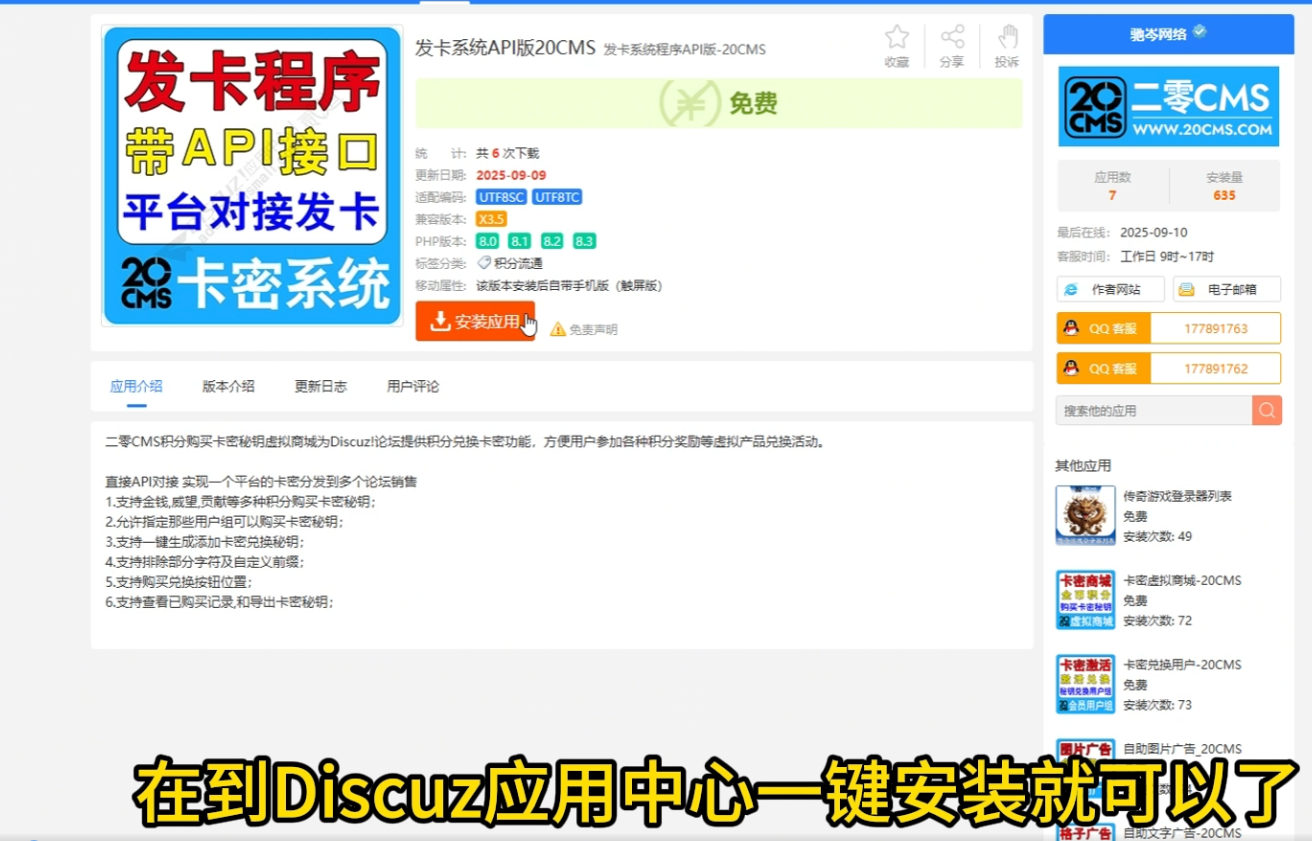Viewport: 1312px width, 841px height.
Task: Switch to the 用户评论 tab
Action: (412, 386)
